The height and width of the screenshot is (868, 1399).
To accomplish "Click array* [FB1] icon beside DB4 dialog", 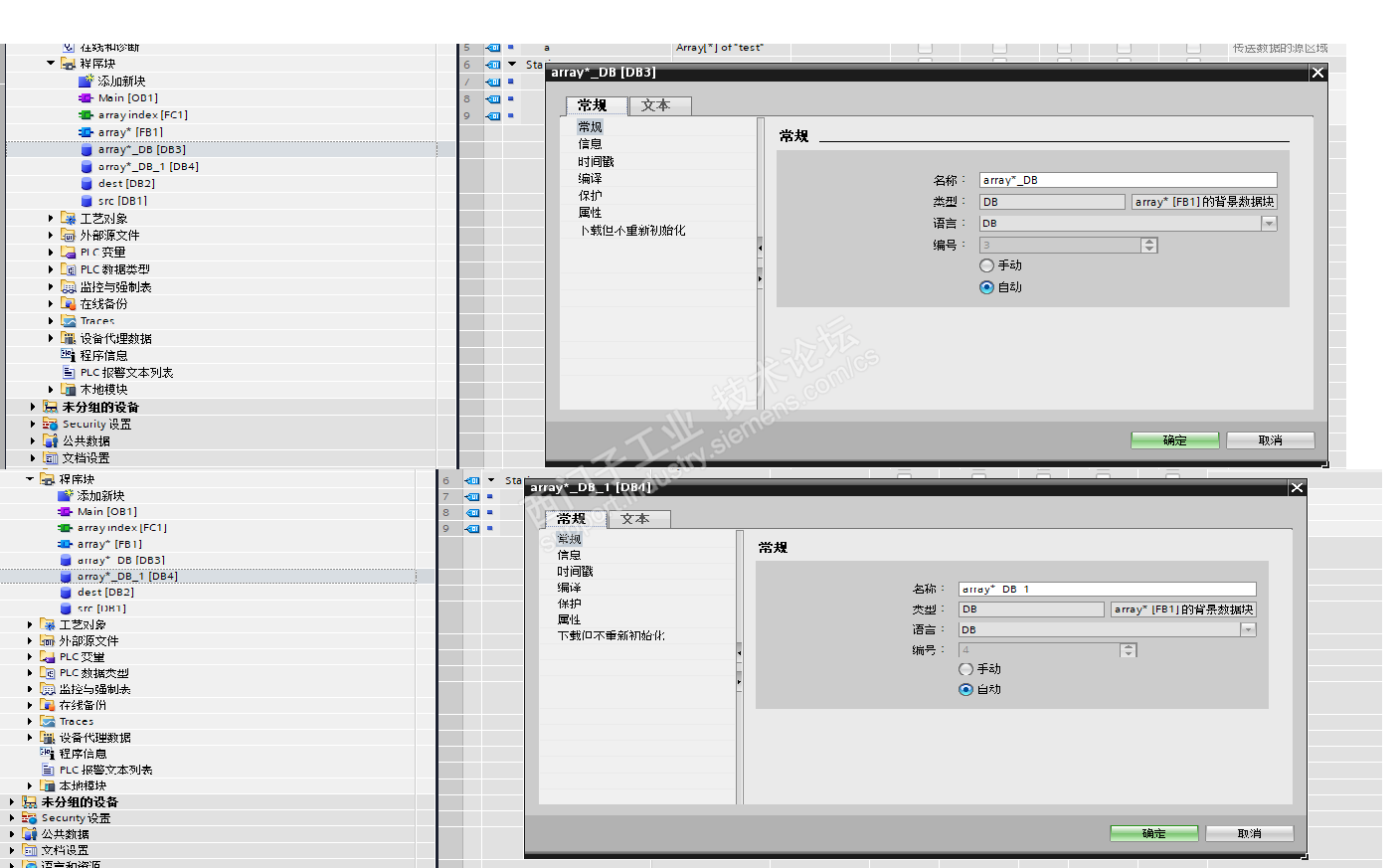I will coord(65,544).
